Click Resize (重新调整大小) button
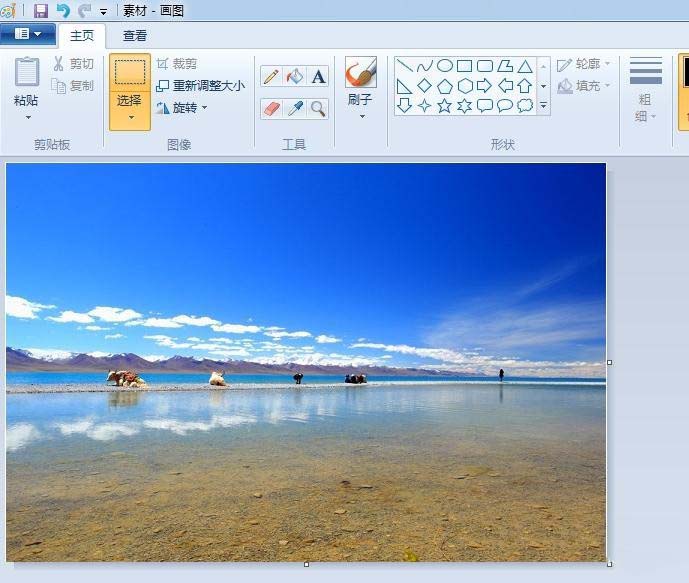This screenshot has height=583, width=689. pyautogui.click(x=201, y=86)
